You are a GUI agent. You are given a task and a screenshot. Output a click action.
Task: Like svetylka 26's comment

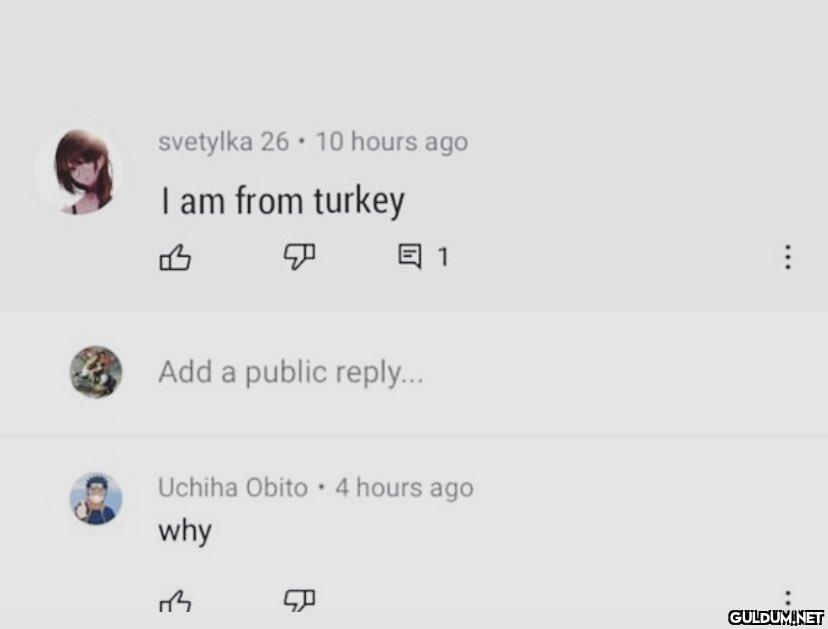[x=175, y=258]
